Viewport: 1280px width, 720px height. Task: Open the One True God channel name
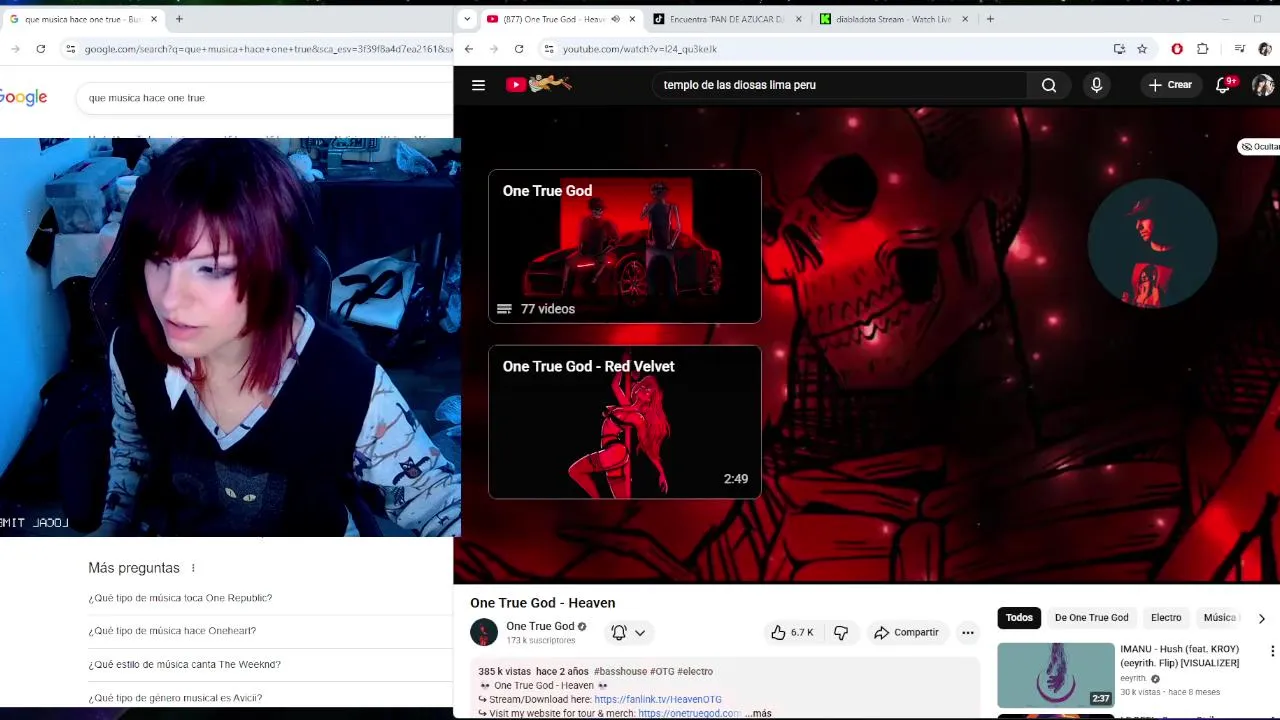(540, 626)
